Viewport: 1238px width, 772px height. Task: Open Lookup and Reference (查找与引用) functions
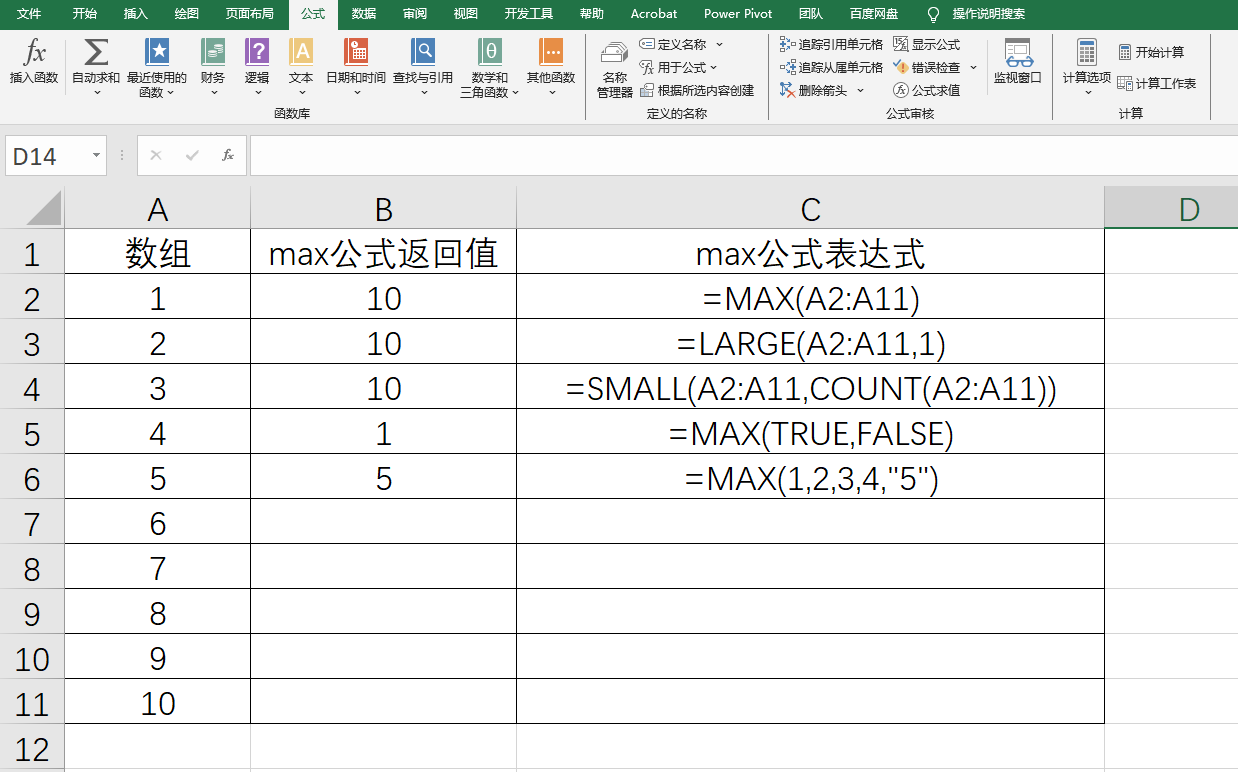pyautogui.click(x=423, y=68)
